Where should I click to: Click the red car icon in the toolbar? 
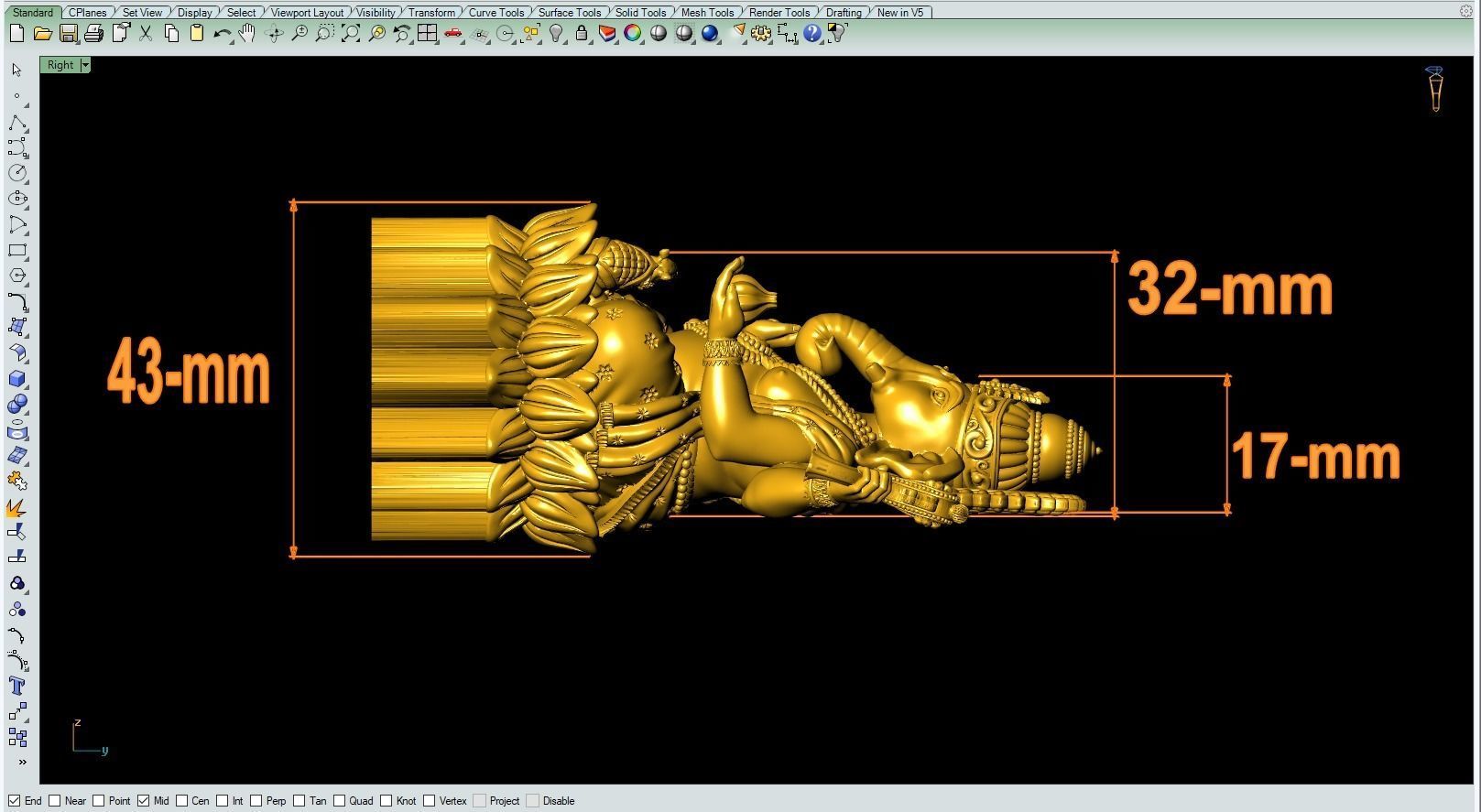coord(452,34)
